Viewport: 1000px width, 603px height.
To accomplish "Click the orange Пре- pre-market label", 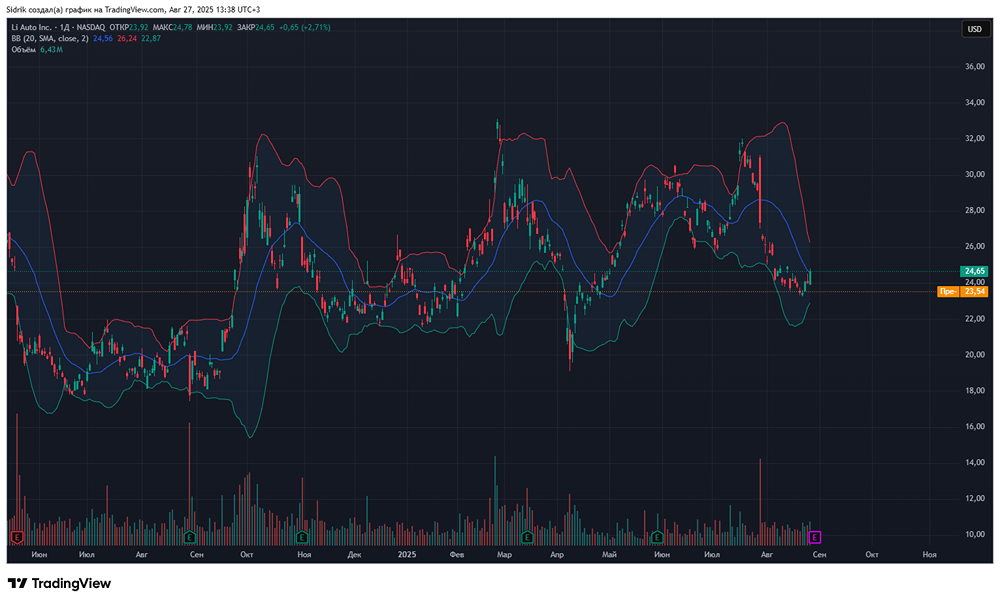I will pyautogui.click(x=947, y=292).
